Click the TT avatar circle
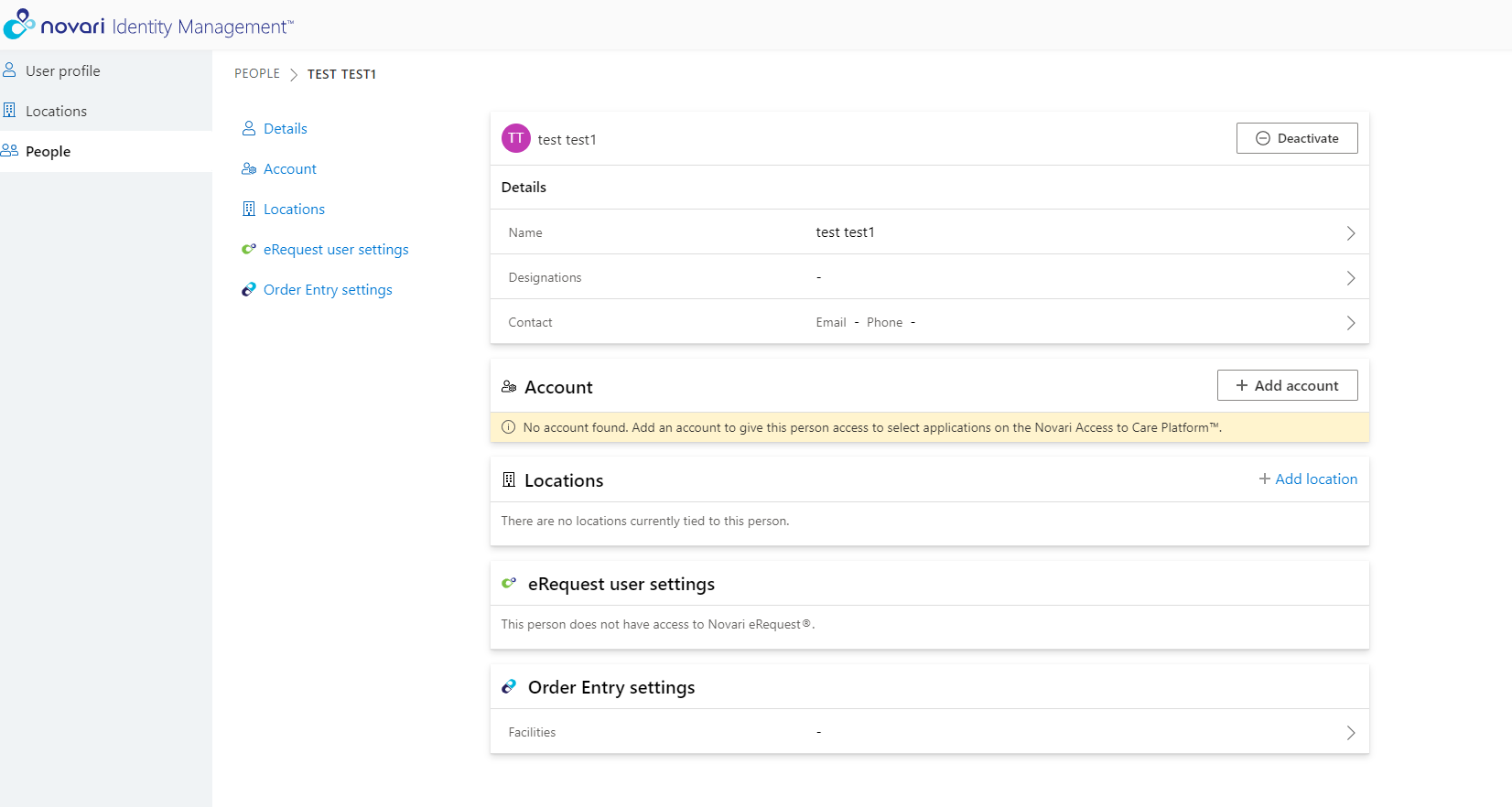The height and width of the screenshot is (807, 1512). click(x=516, y=138)
